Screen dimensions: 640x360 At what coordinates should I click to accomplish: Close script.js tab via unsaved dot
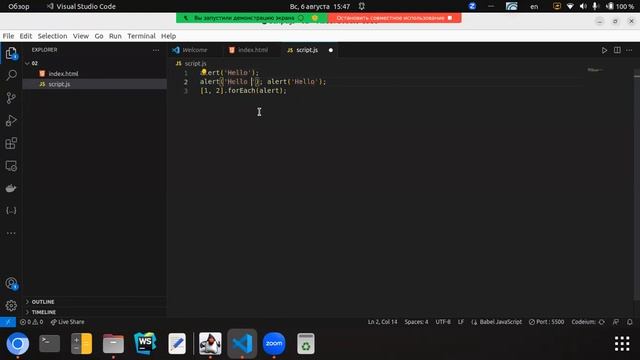[331, 50]
